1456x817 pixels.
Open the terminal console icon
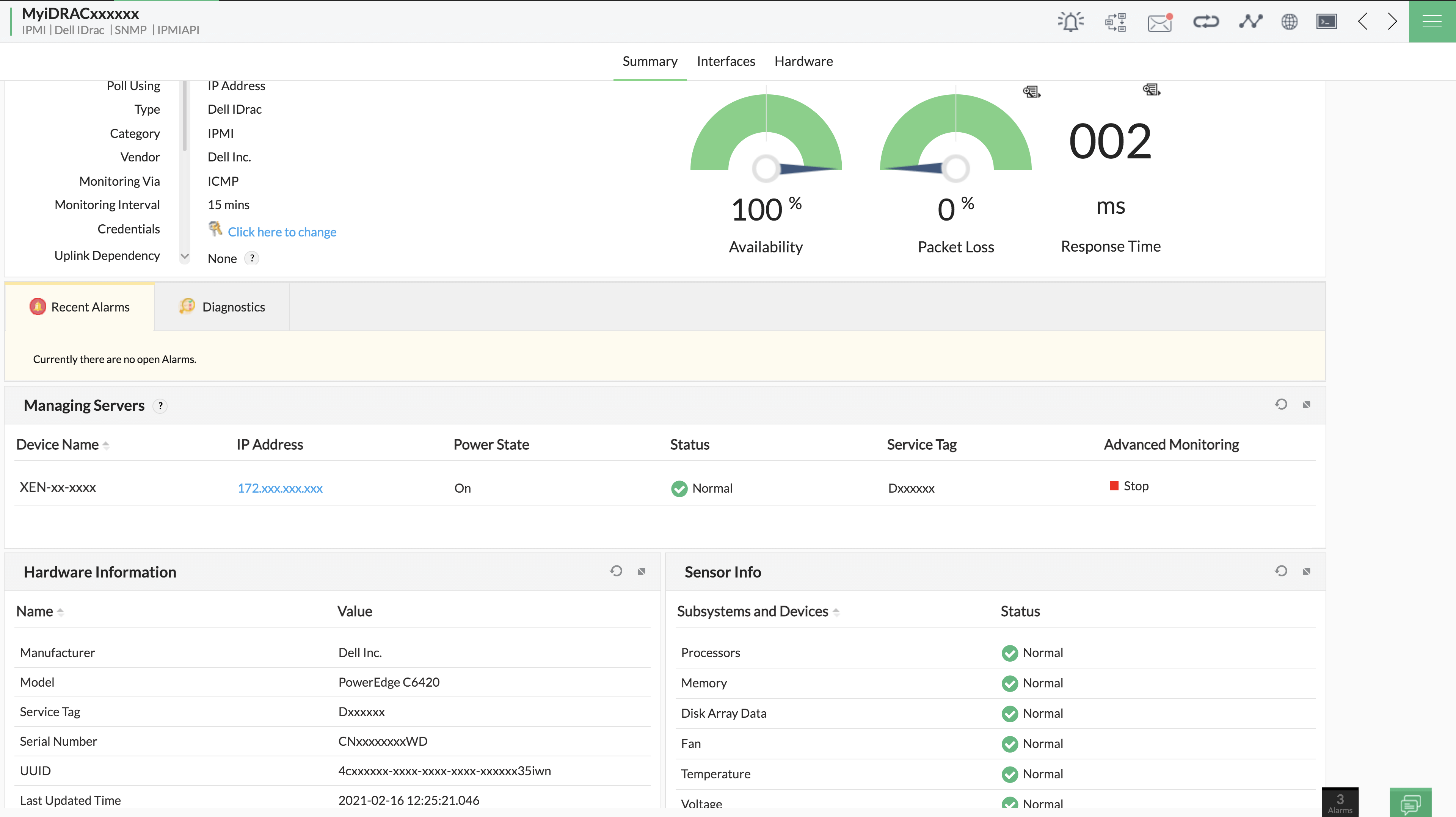1326,22
